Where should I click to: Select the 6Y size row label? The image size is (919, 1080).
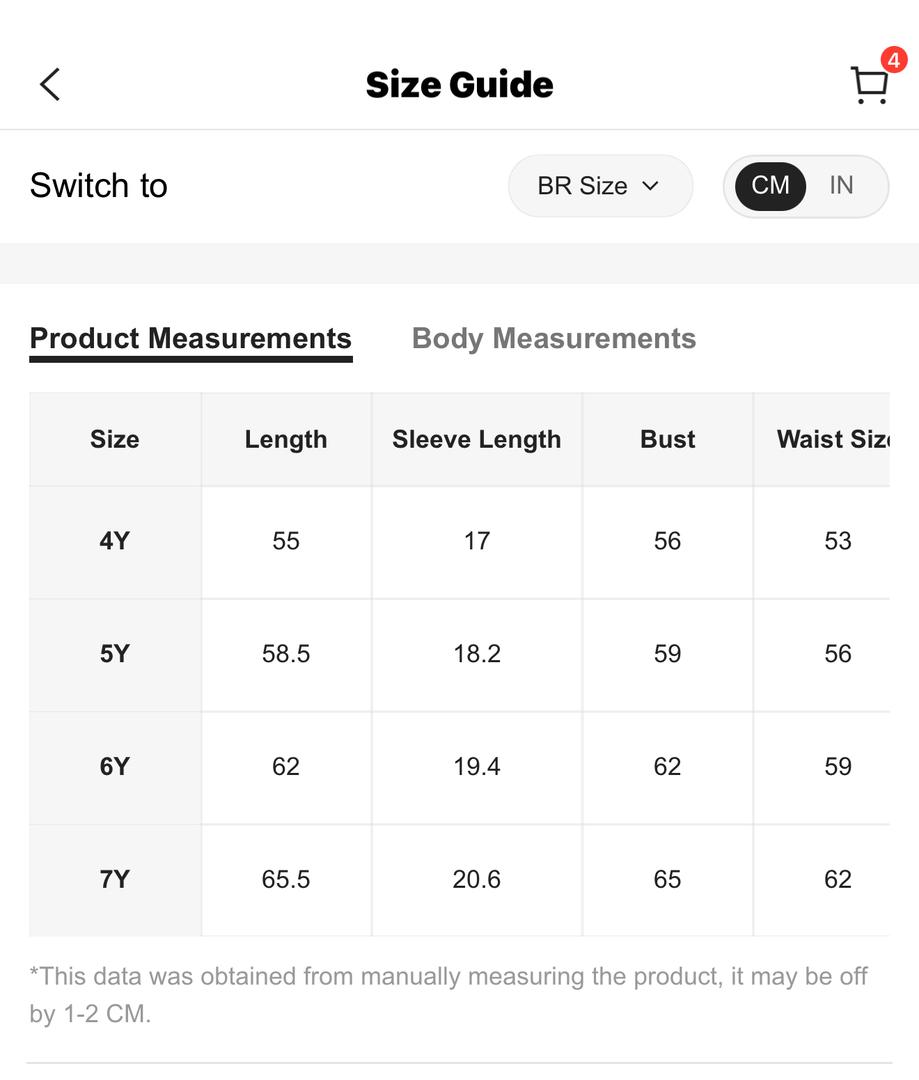pyautogui.click(x=115, y=767)
